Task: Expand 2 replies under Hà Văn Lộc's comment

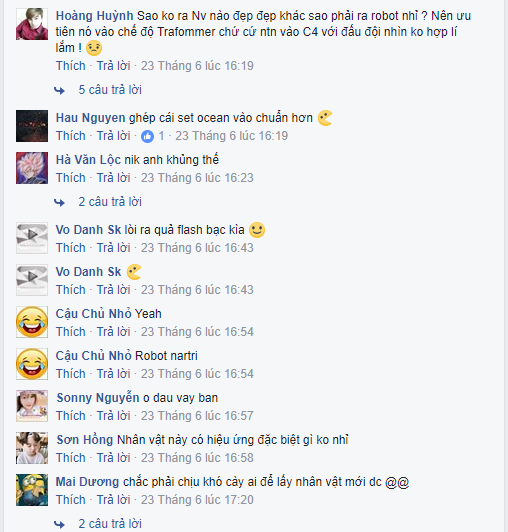Action: (110, 202)
